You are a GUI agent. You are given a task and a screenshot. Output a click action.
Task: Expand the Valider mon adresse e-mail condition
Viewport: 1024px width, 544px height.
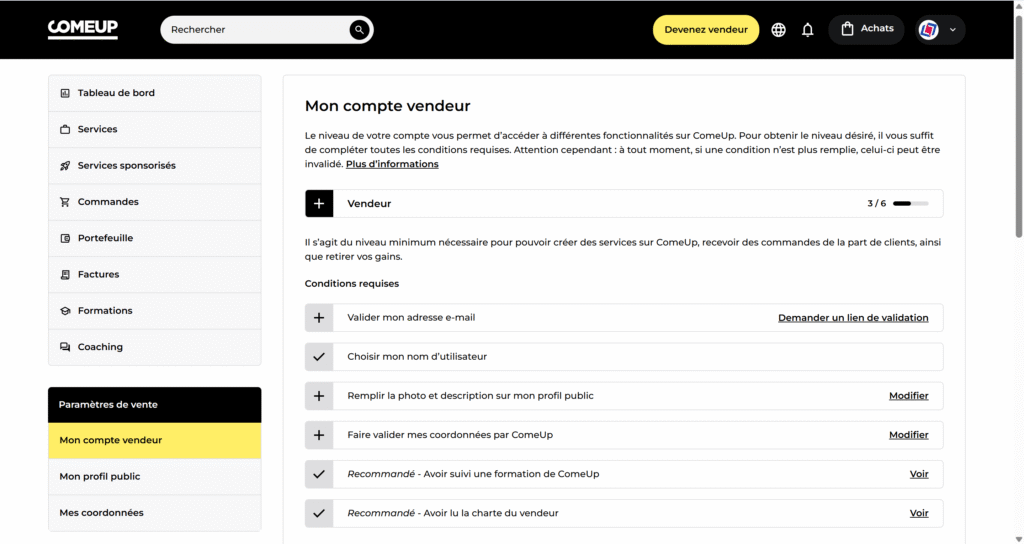tap(319, 318)
